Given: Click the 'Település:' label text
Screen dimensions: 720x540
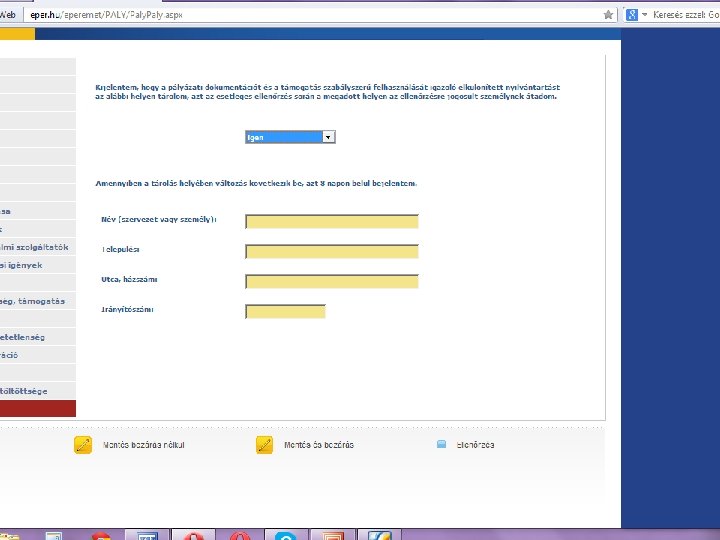Looking at the screenshot, I should pyautogui.click(x=120, y=249).
